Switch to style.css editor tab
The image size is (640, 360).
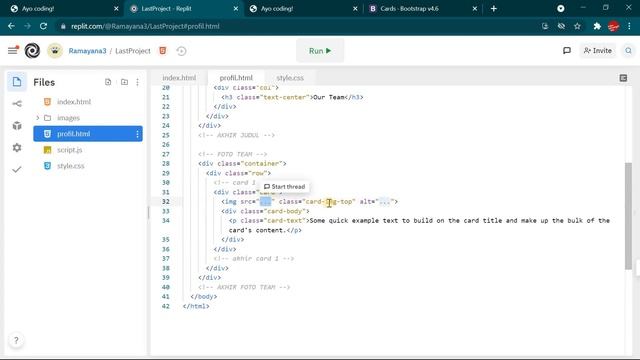pyautogui.click(x=290, y=78)
